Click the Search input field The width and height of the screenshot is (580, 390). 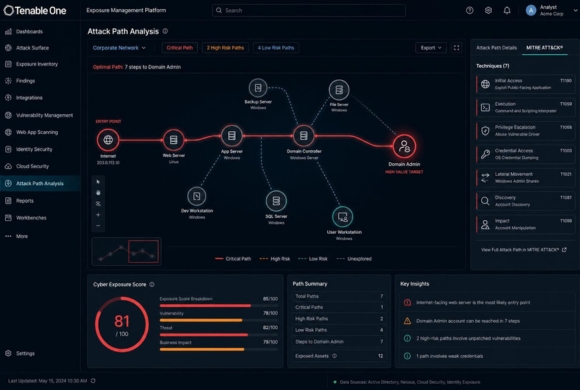pyautogui.click(x=309, y=10)
